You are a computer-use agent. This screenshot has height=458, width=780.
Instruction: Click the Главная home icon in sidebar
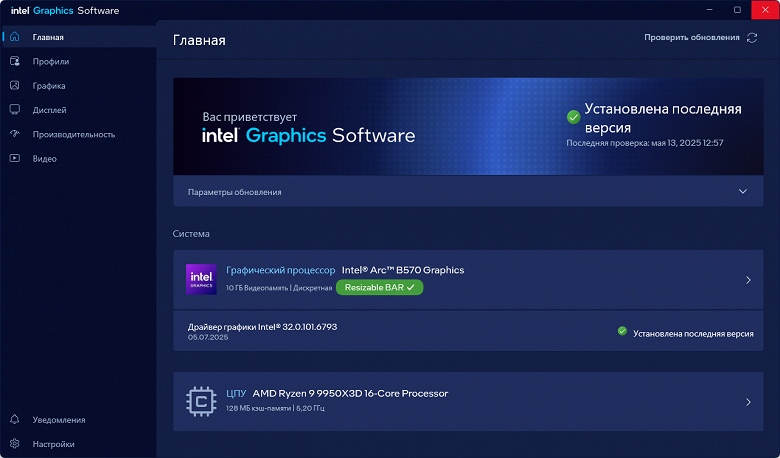click(14, 37)
